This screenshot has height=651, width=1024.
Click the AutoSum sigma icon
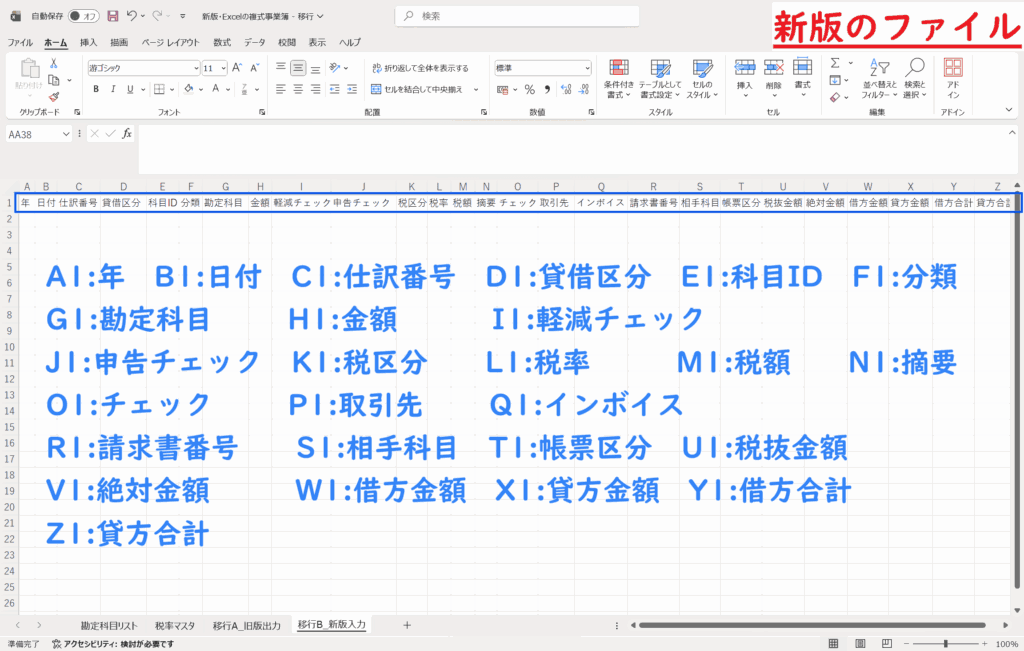[x=835, y=63]
